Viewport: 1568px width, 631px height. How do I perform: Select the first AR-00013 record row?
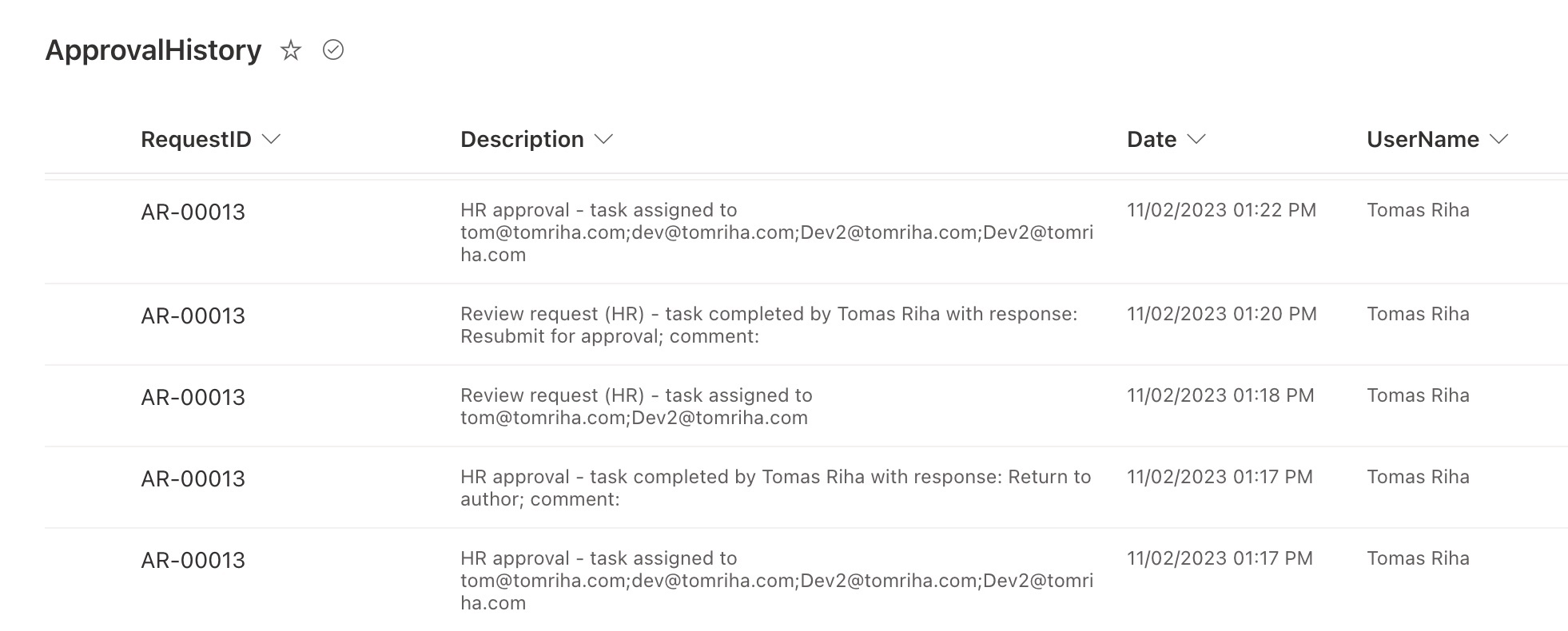pos(193,212)
